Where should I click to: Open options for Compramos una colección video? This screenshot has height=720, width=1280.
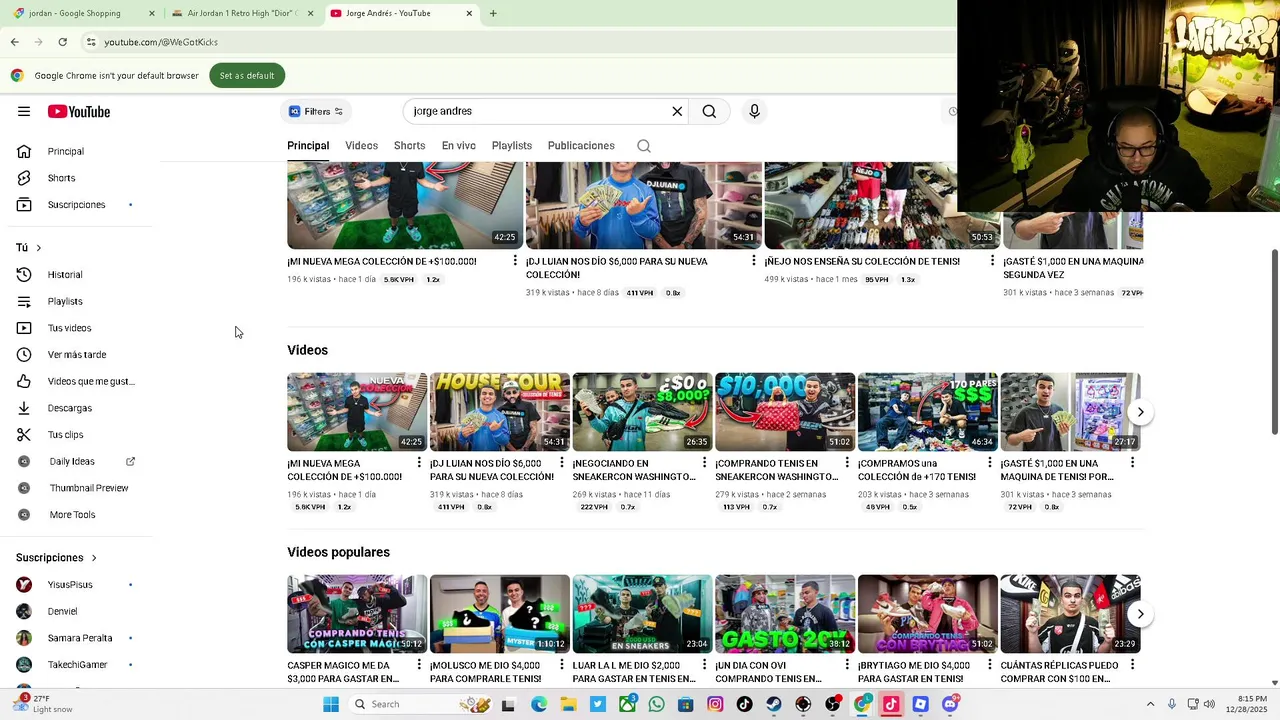click(990, 463)
